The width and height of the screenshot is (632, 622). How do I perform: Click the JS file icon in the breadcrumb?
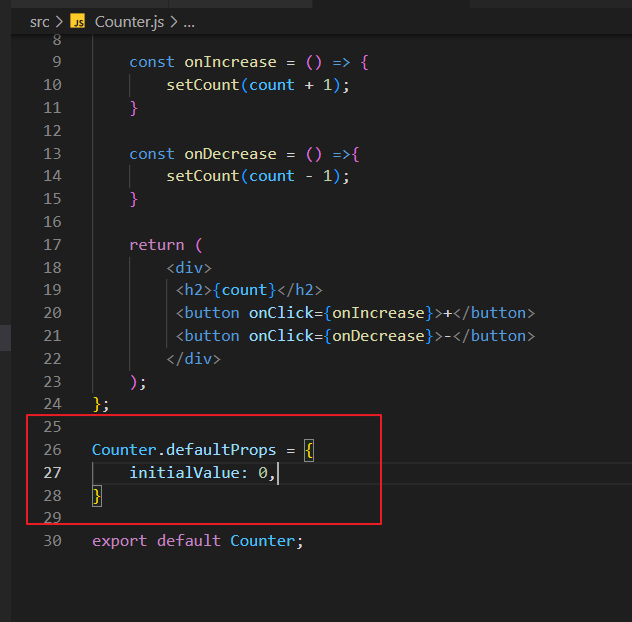pyautogui.click(x=77, y=21)
